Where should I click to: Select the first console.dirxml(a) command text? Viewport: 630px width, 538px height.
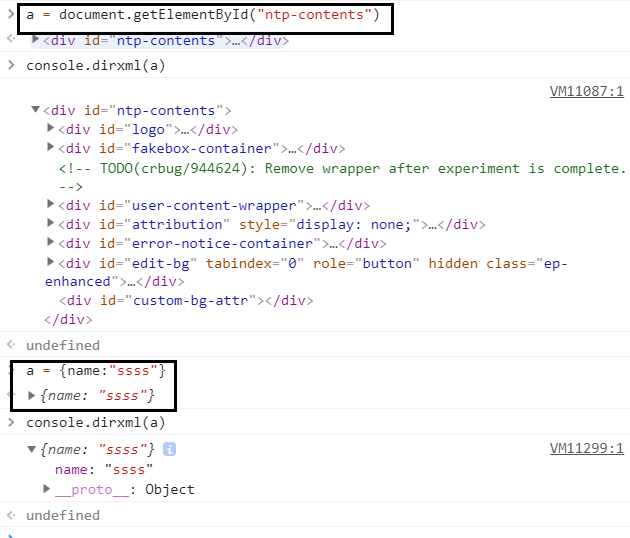tap(96, 65)
